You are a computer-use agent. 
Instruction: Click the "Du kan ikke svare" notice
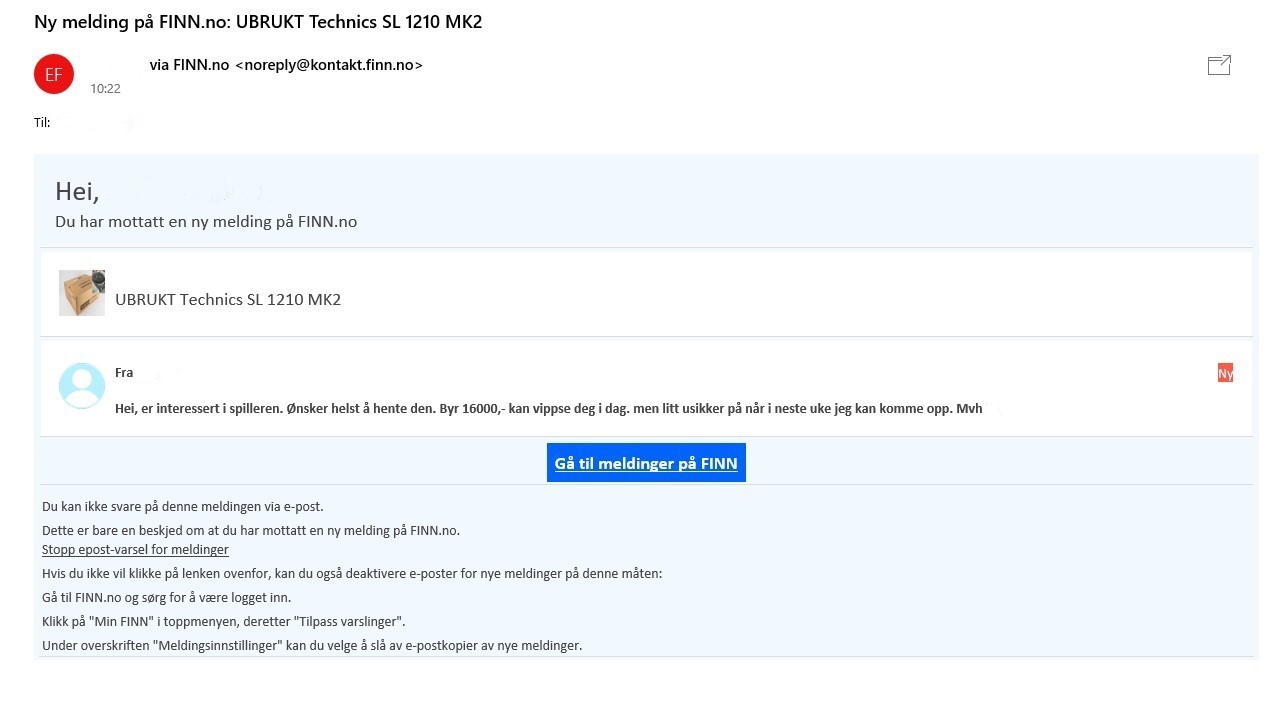[x=183, y=506]
